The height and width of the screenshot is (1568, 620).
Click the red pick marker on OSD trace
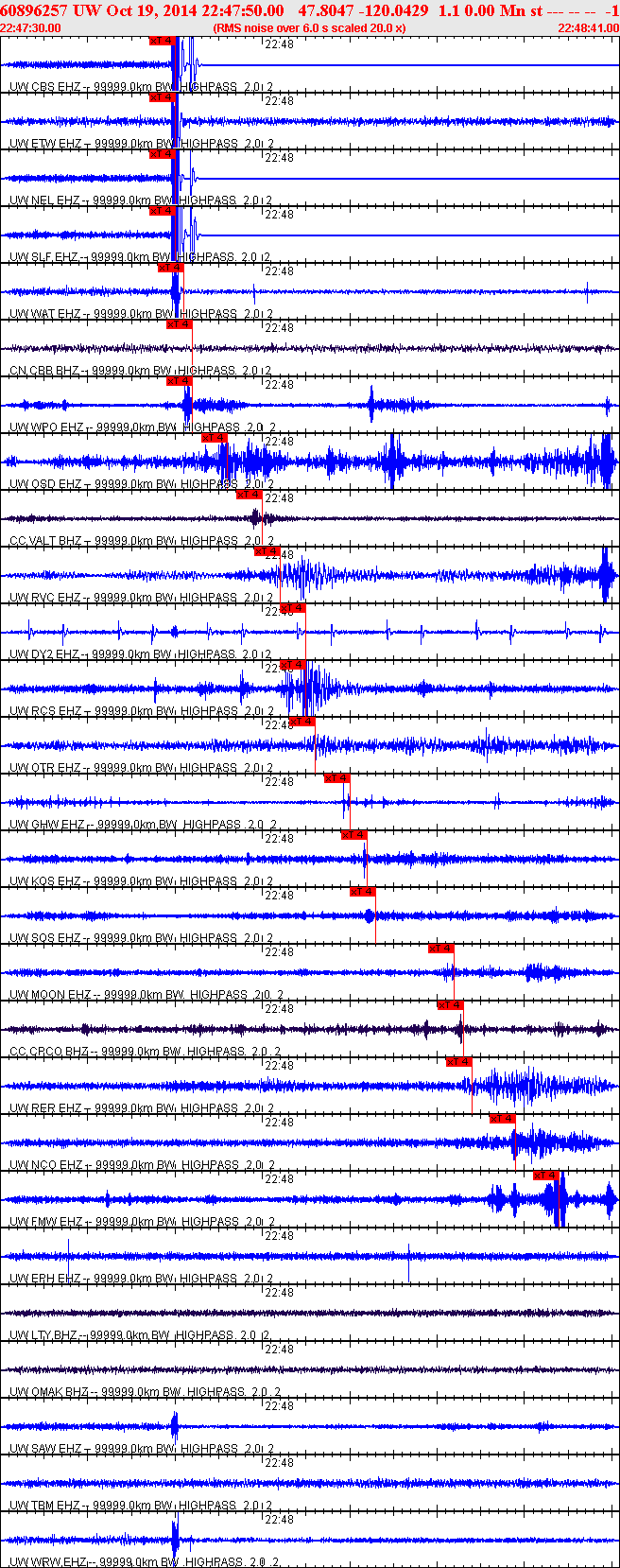coord(215,438)
